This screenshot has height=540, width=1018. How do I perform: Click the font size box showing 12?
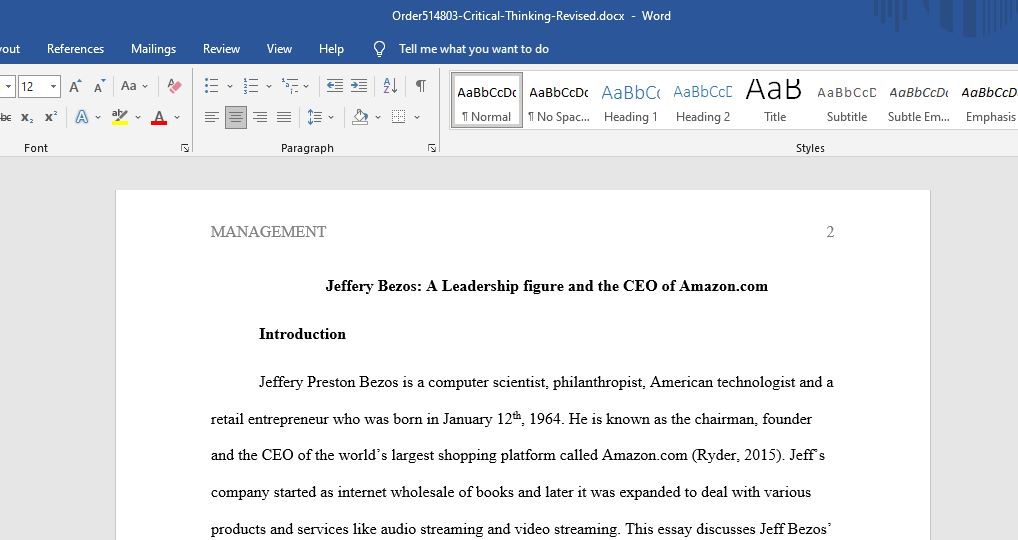[32, 86]
